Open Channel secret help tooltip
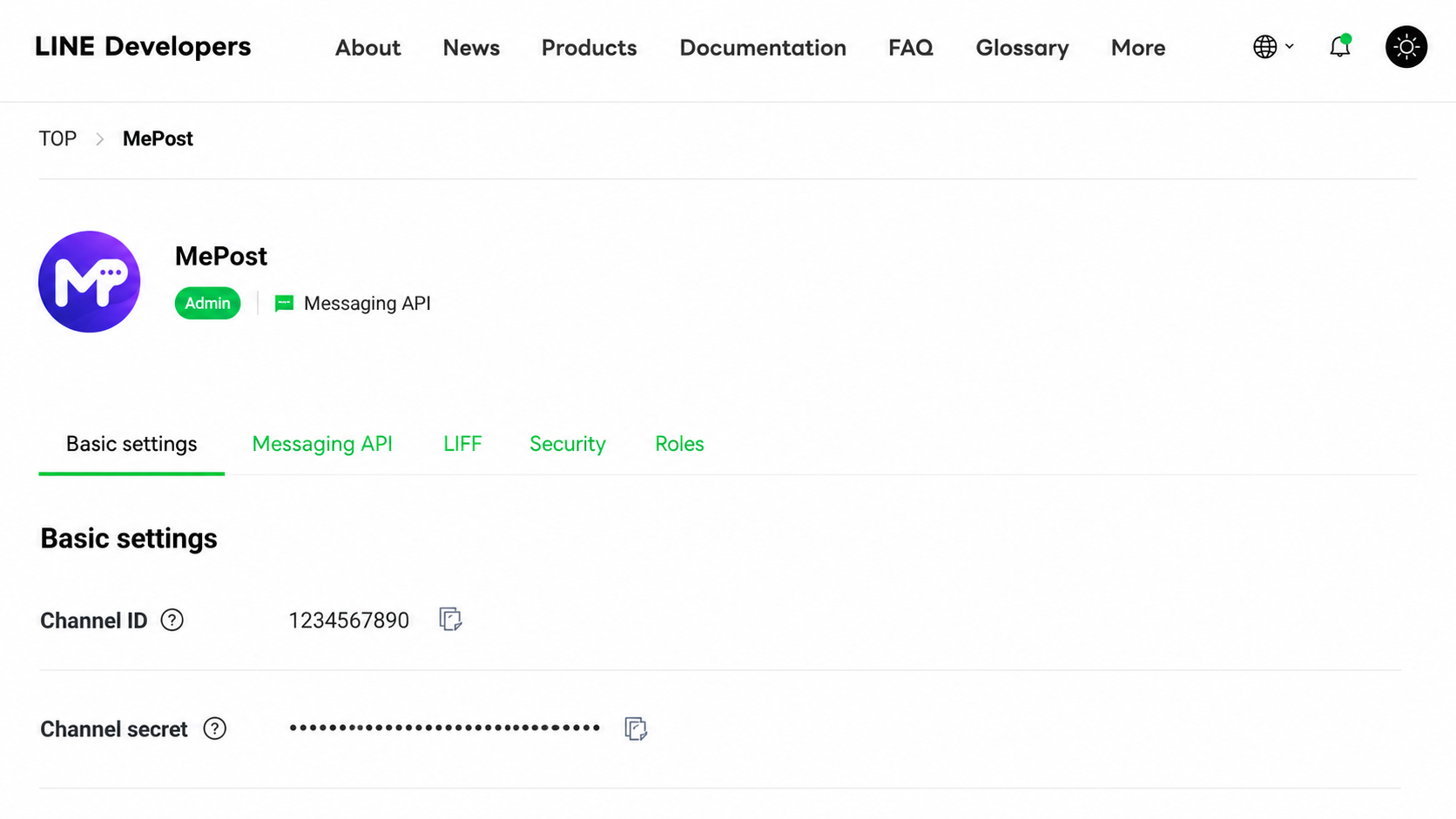Screen dimensions: 1456x819 tap(214, 728)
